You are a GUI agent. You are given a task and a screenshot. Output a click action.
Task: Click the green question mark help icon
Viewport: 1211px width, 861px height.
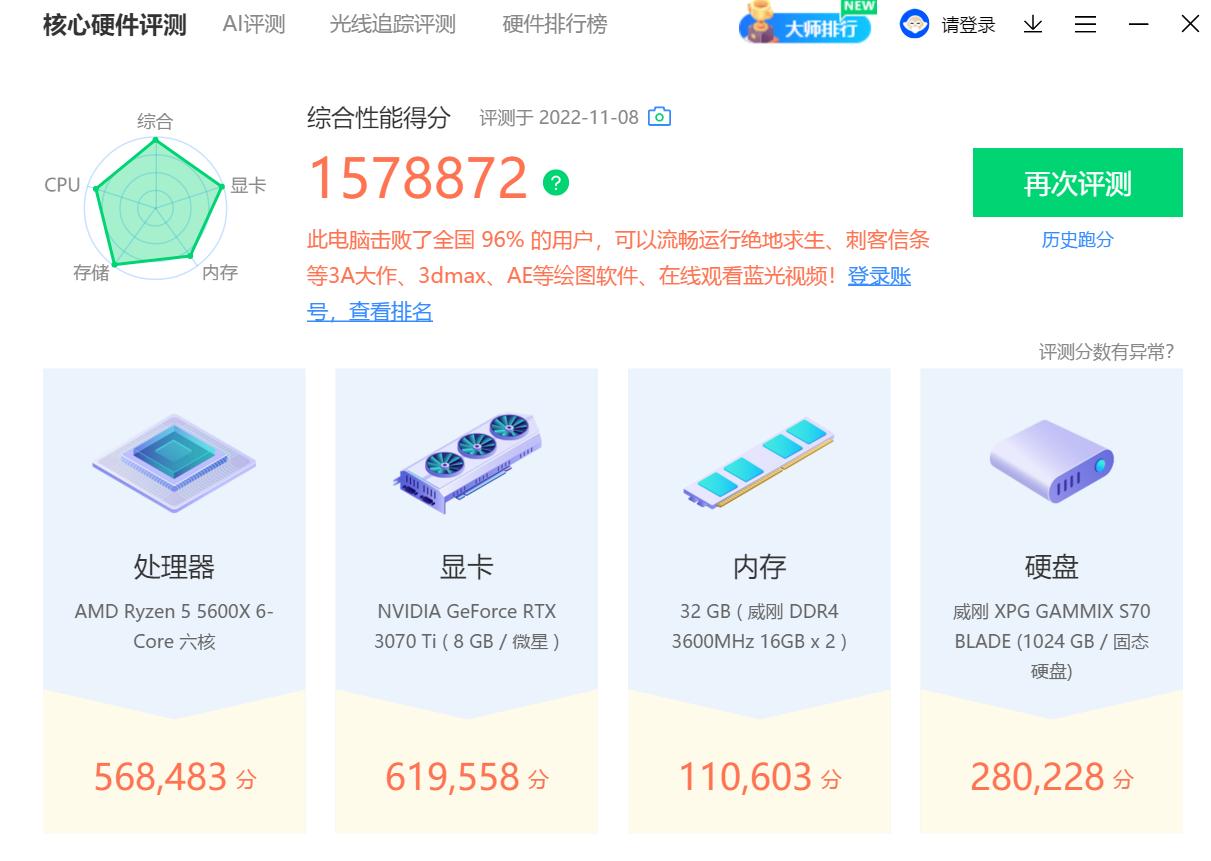click(x=556, y=183)
